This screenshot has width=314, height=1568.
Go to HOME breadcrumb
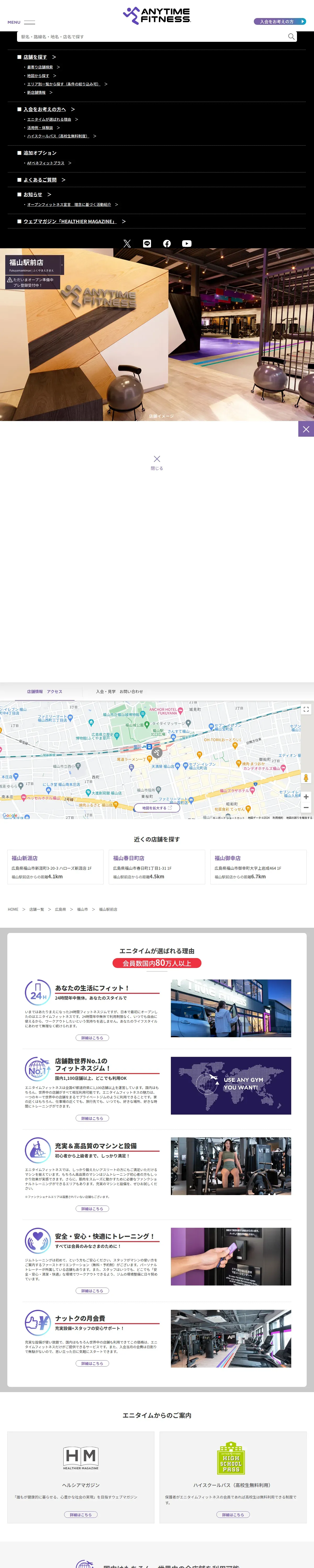(x=13, y=909)
